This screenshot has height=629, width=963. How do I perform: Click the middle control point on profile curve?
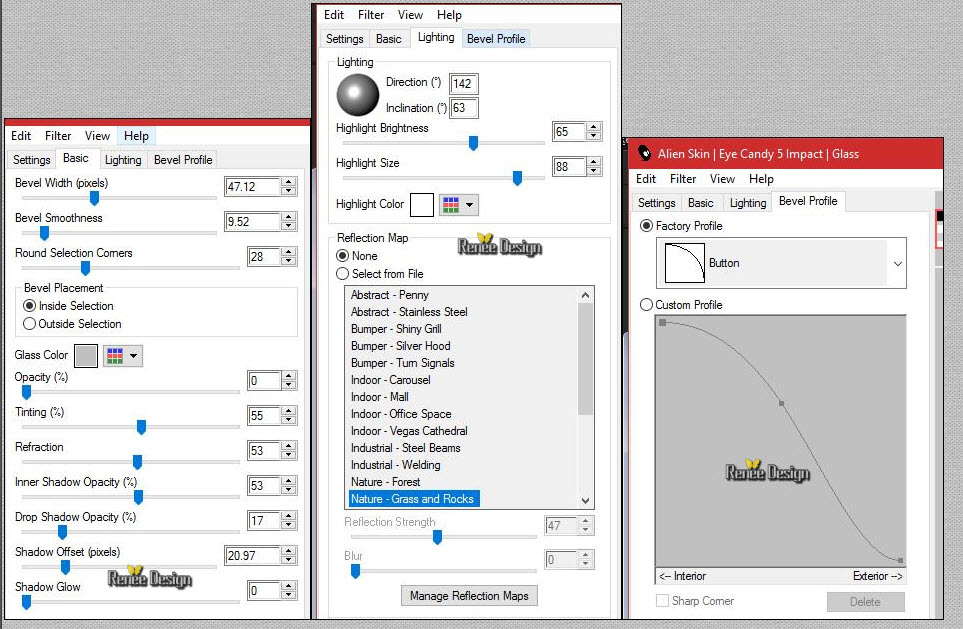tap(781, 404)
